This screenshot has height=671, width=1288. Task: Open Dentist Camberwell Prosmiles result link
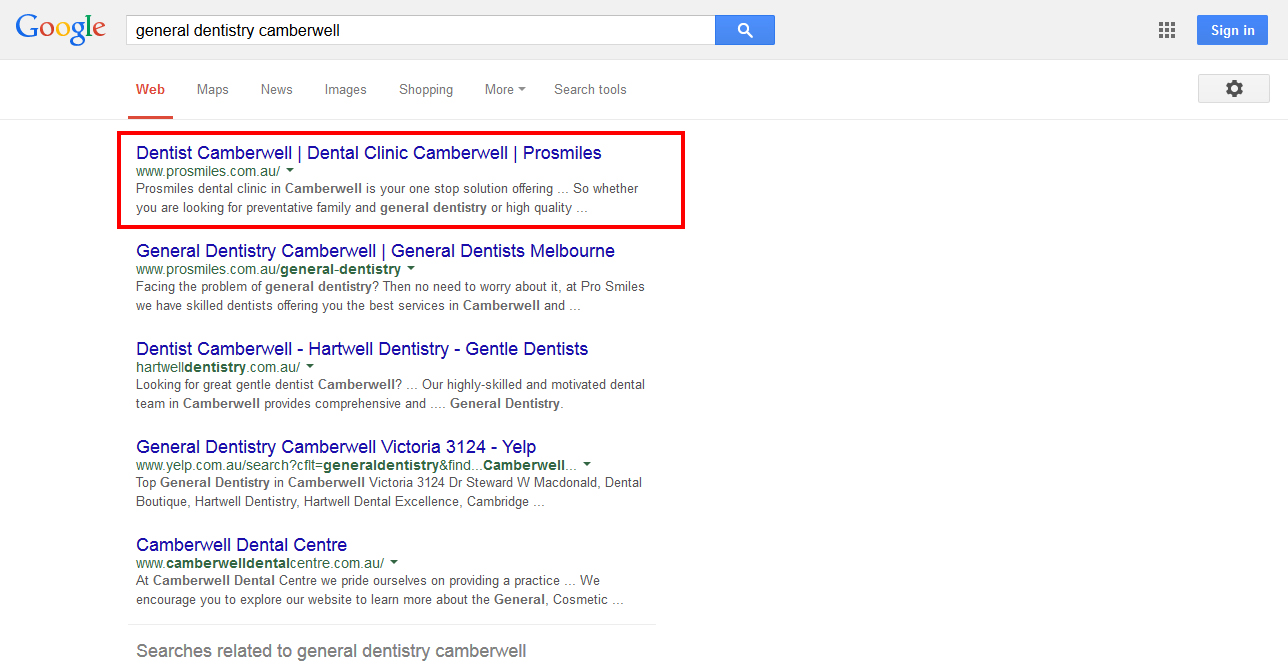pyautogui.click(x=369, y=153)
